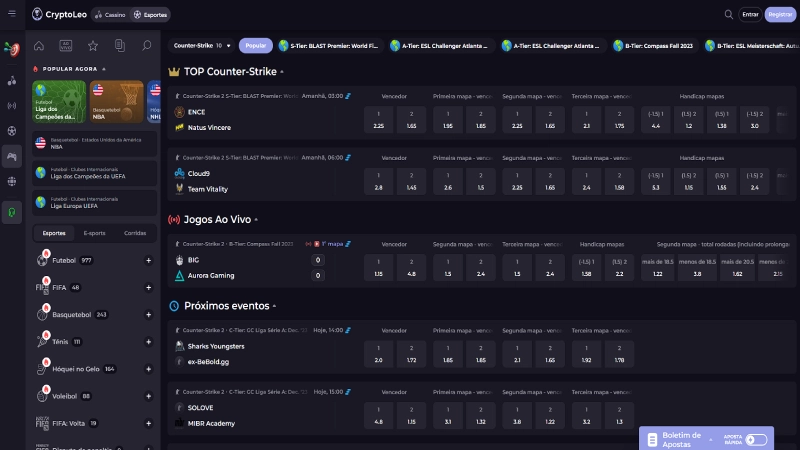Expand the FIFA: Volta sport with plus
This screenshot has width=800, height=450.
point(148,423)
